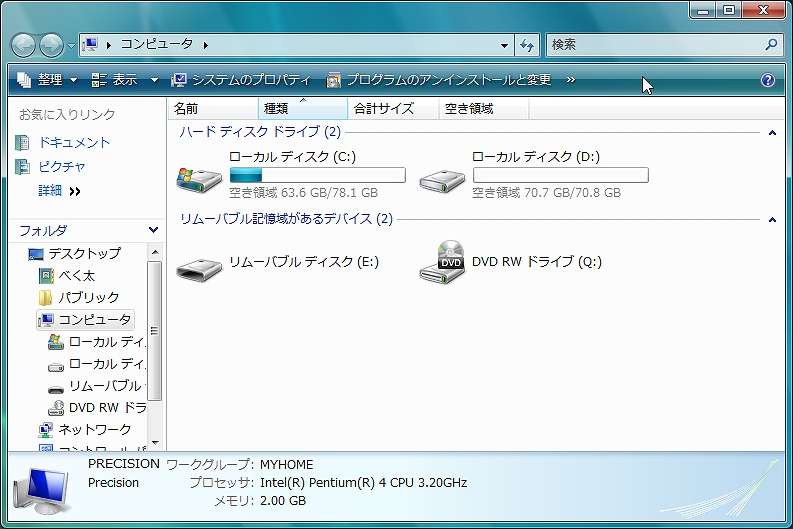
Task: Click the 検索 search input box
Action: [x=655, y=45]
